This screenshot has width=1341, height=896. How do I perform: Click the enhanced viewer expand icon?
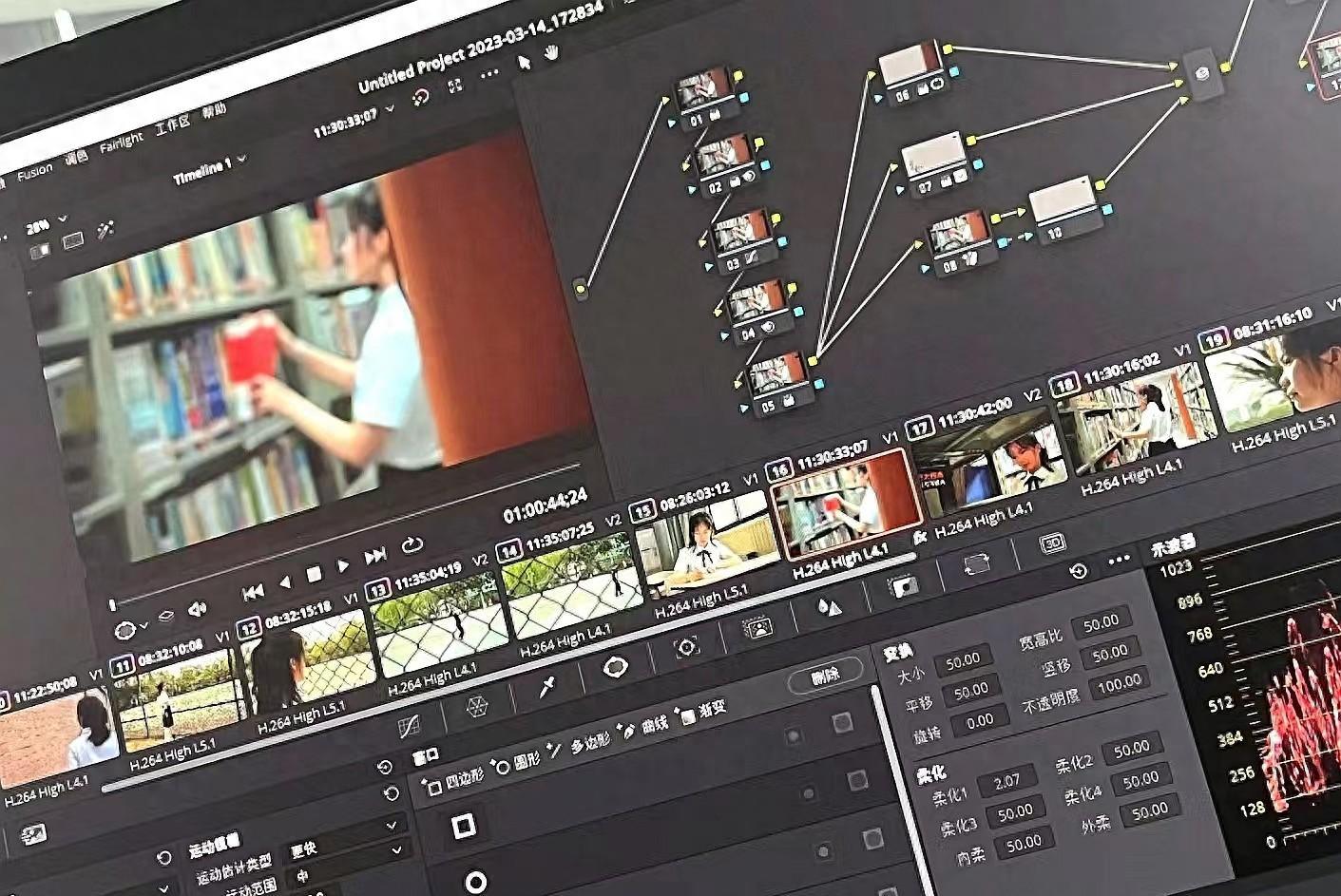point(456,86)
